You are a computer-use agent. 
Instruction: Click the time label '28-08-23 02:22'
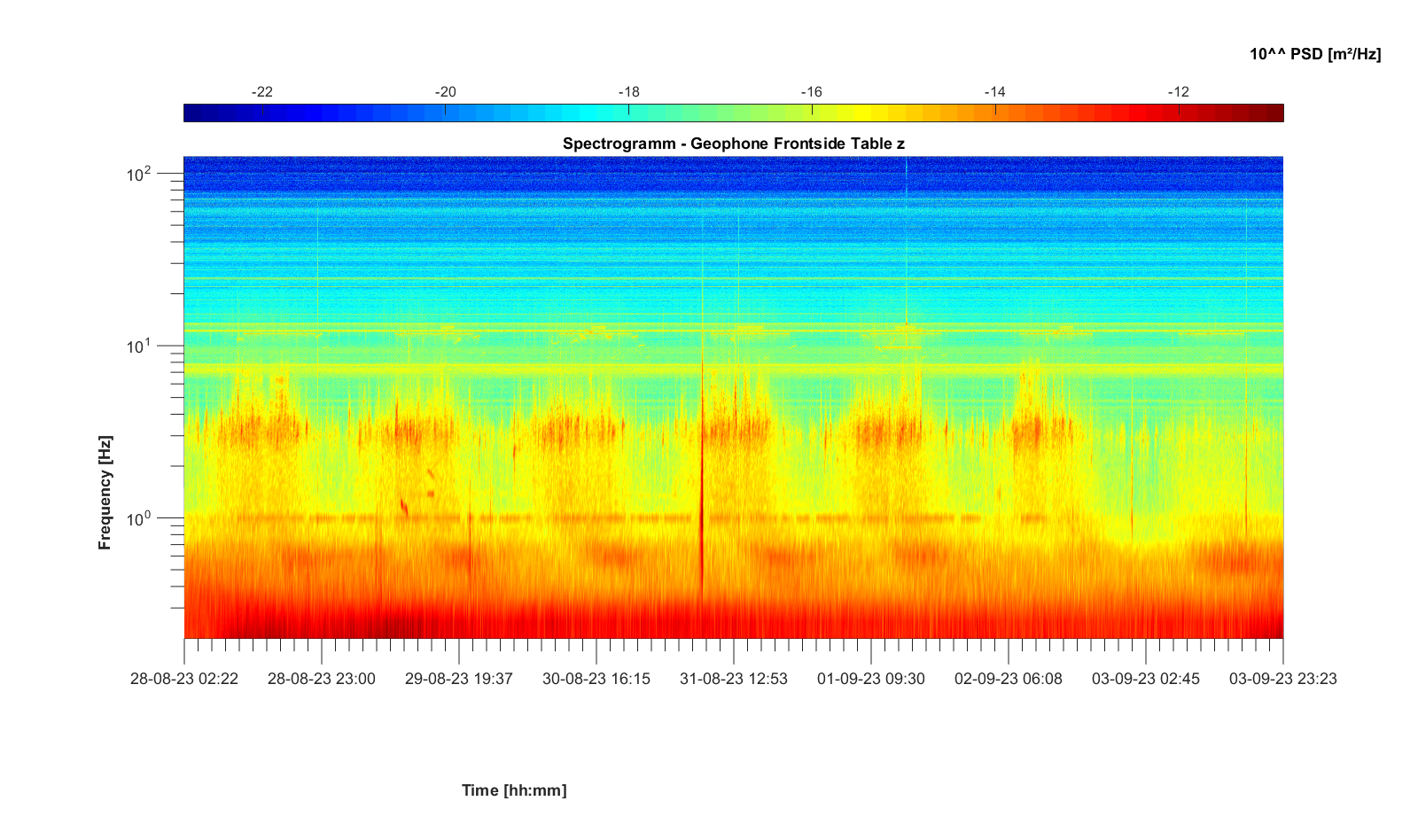184,679
